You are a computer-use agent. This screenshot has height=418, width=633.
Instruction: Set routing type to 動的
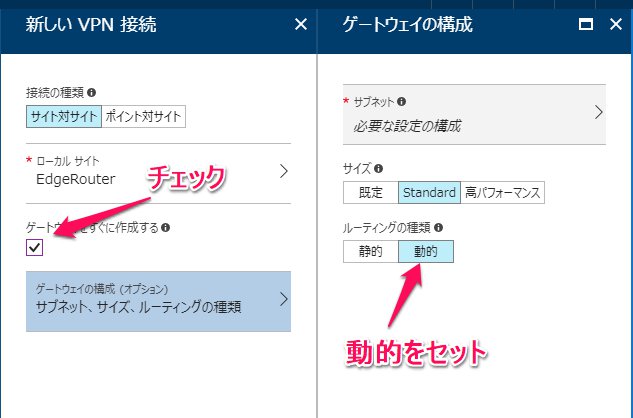point(426,251)
